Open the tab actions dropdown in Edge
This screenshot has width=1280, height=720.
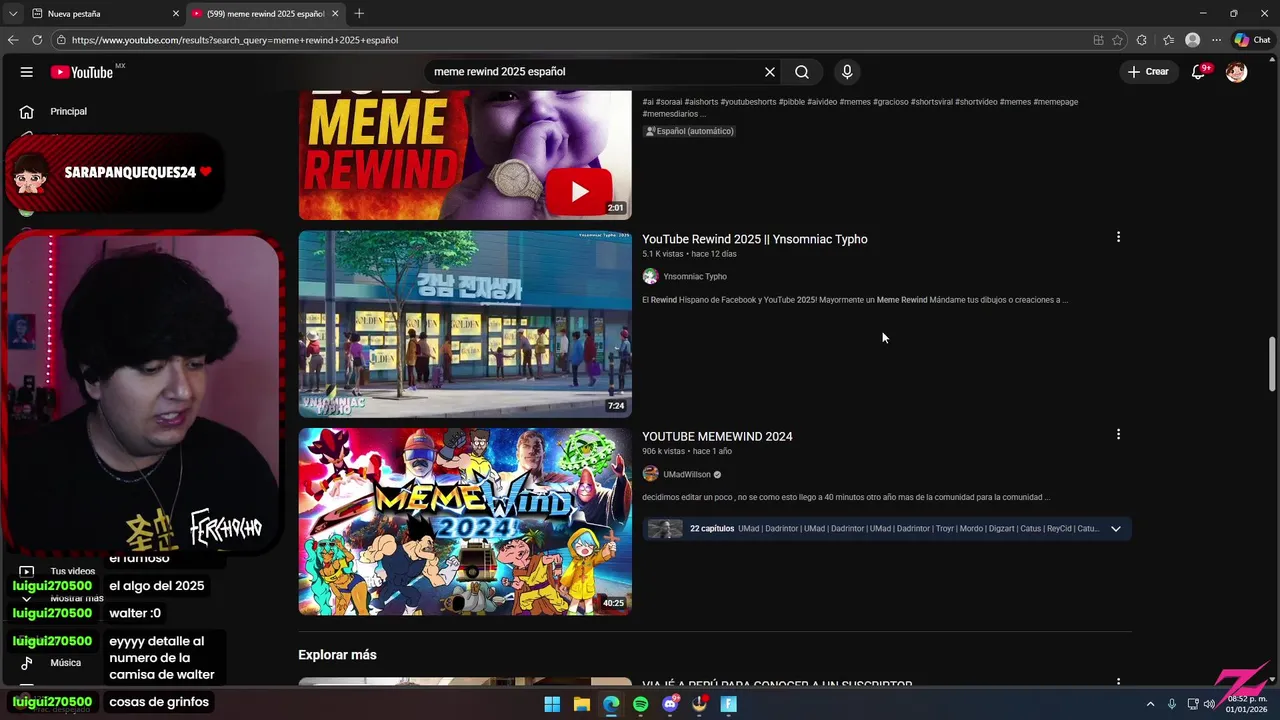(x=13, y=14)
